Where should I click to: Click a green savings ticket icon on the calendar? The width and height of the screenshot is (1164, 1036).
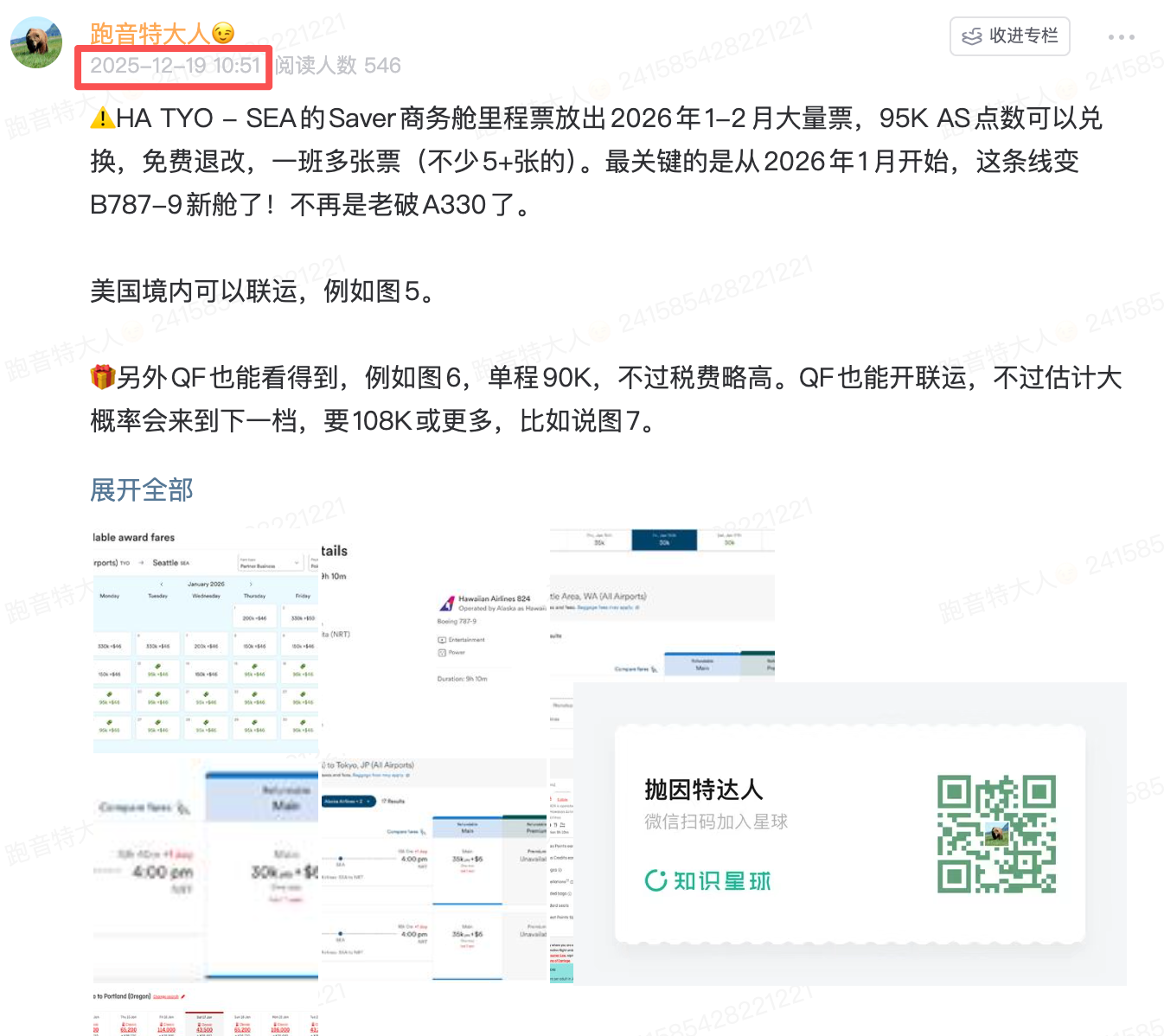(x=157, y=665)
